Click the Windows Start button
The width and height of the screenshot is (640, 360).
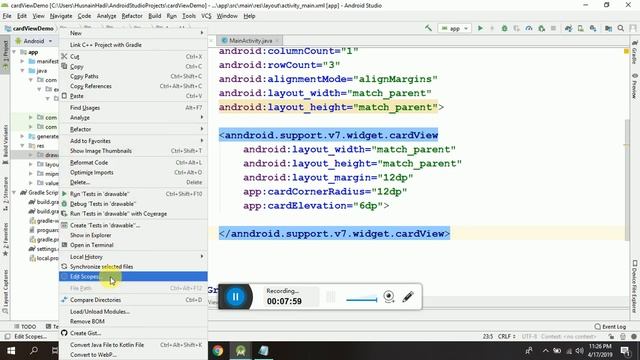coord(11,351)
